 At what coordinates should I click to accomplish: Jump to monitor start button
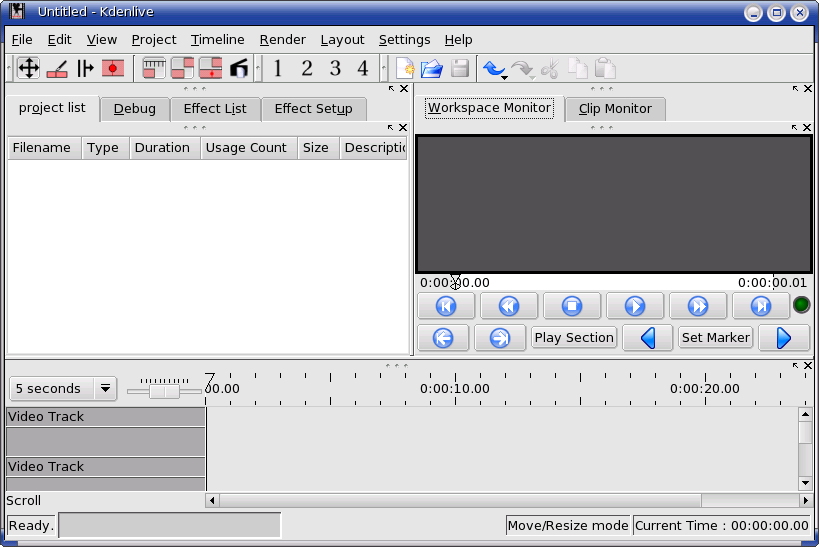[x=446, y=306]
